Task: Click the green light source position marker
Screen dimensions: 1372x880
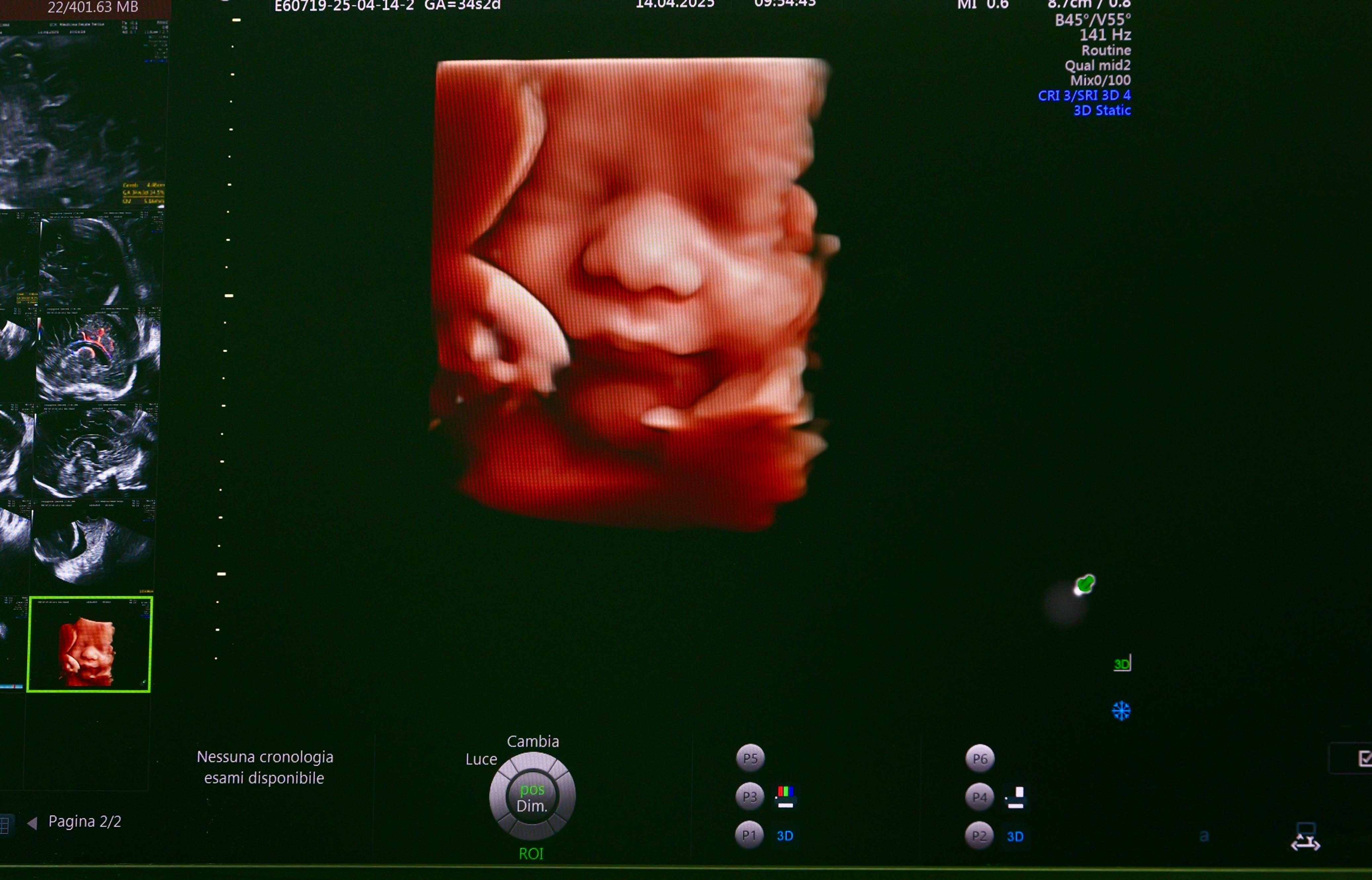Action: click(x=1084, y=585)
